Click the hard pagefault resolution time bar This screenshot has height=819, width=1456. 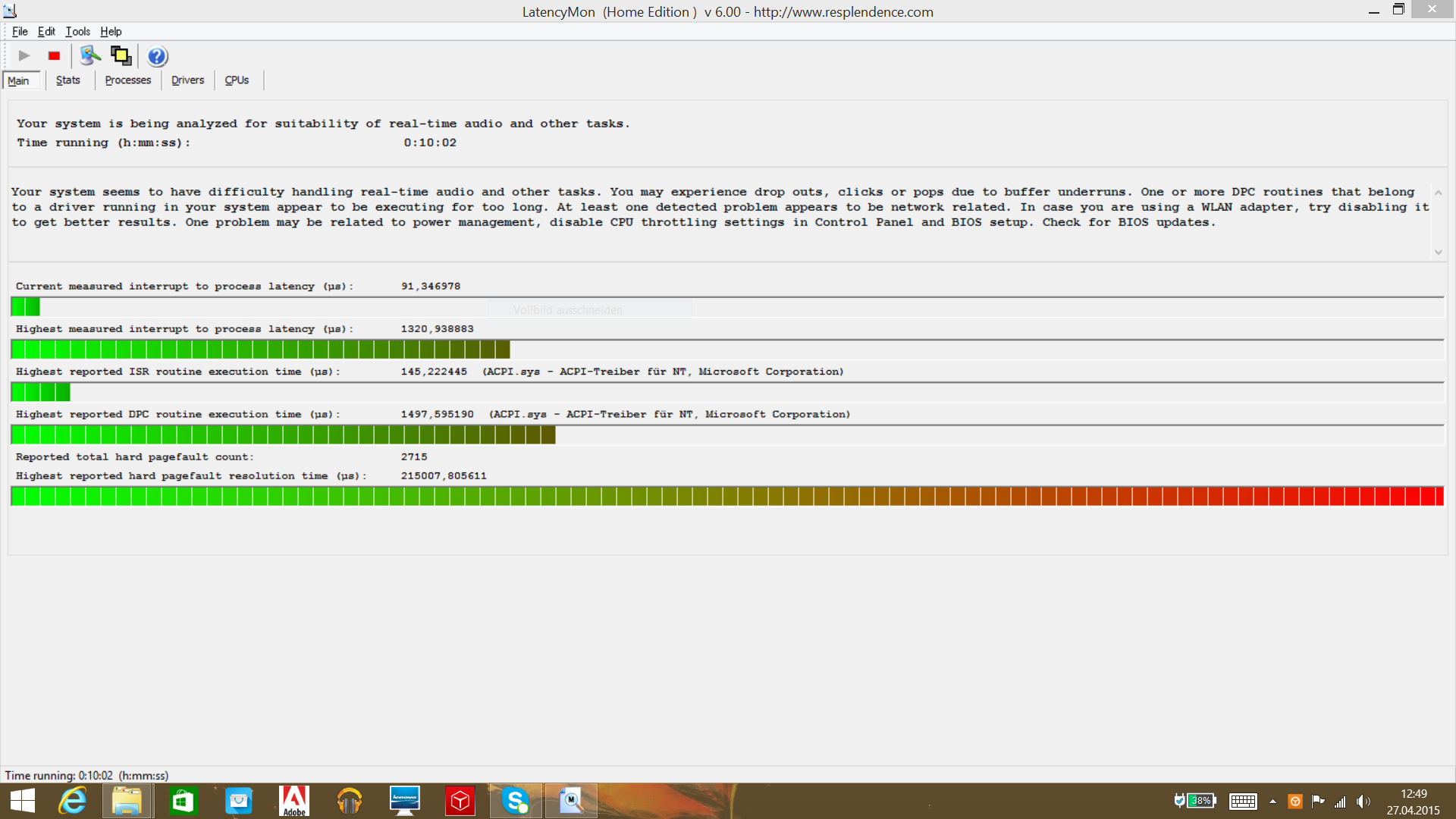(x=726, y=497)
